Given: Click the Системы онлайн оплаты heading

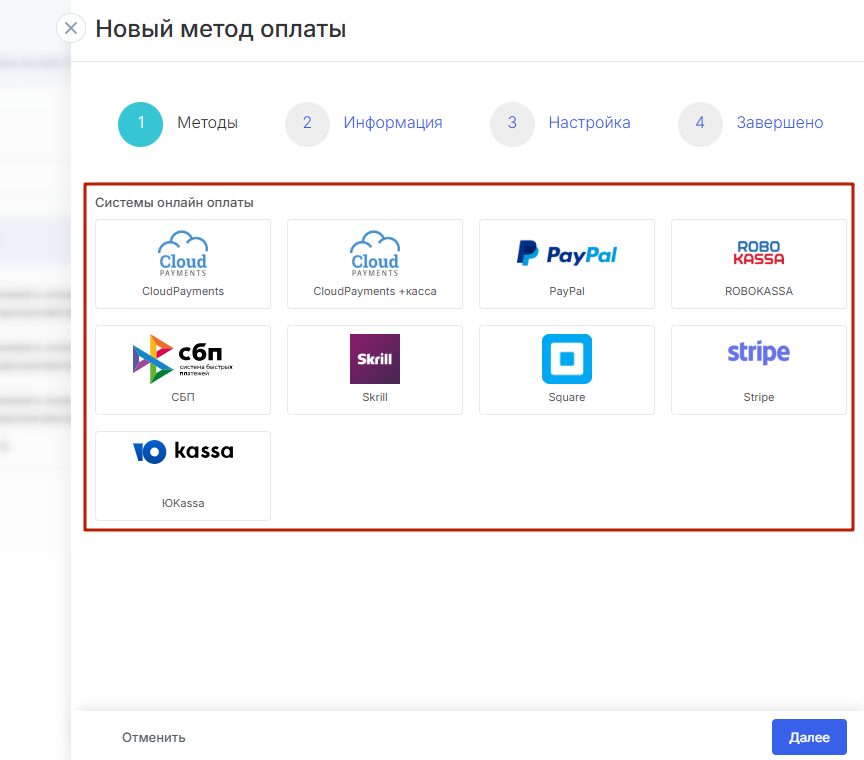Looking at the screenshot, I should 174,203.
